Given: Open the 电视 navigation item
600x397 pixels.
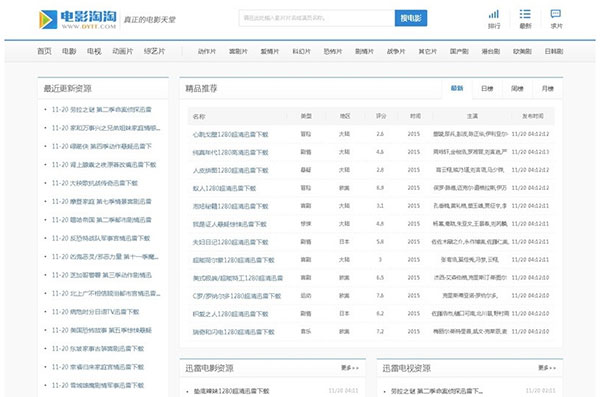Looking at the screenshot, I should [94, 51].
